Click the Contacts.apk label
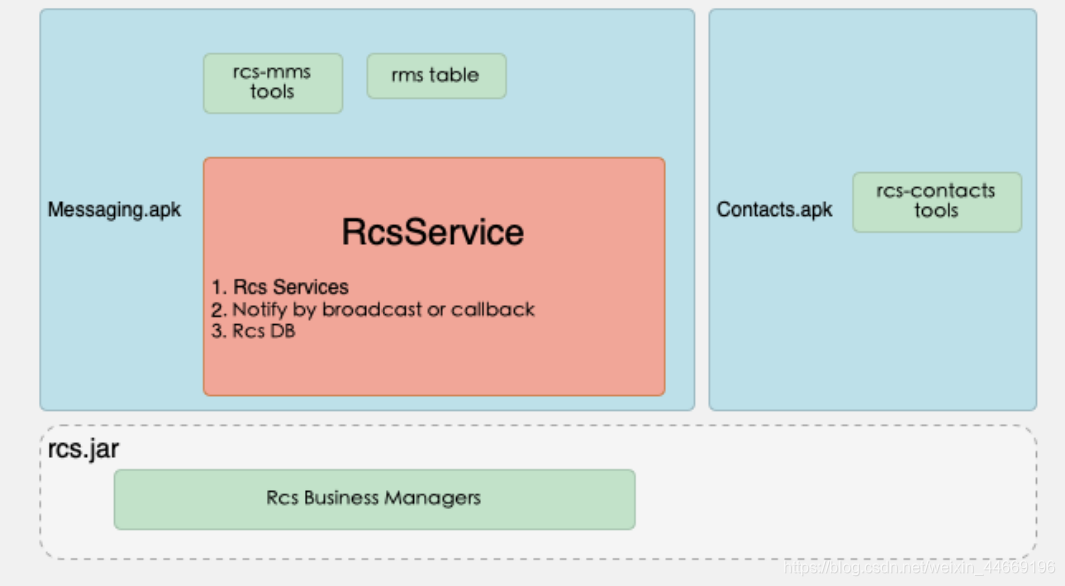 click(774, 209)
